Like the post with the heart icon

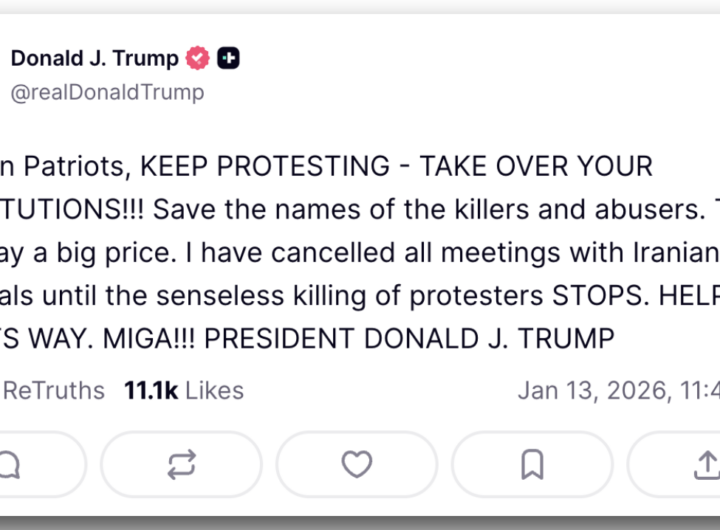click(x=357, y=464)
